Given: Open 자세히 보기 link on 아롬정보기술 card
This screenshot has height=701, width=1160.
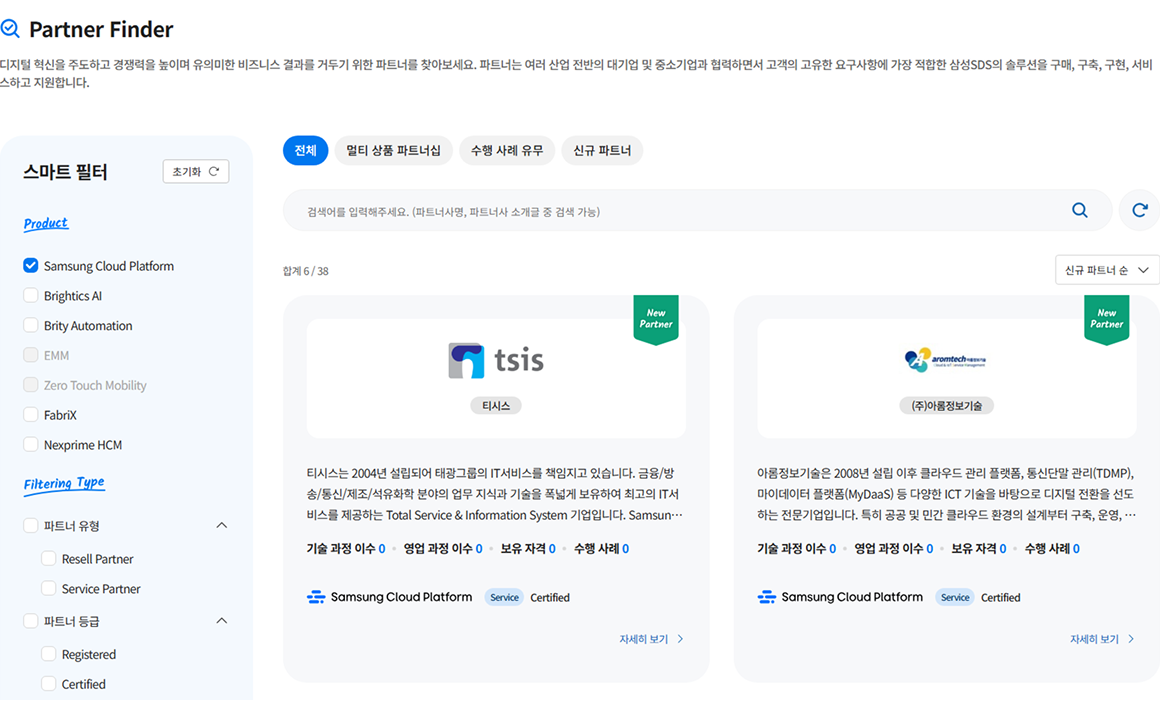Looking at the screenshot, I should pos(1102,639).
